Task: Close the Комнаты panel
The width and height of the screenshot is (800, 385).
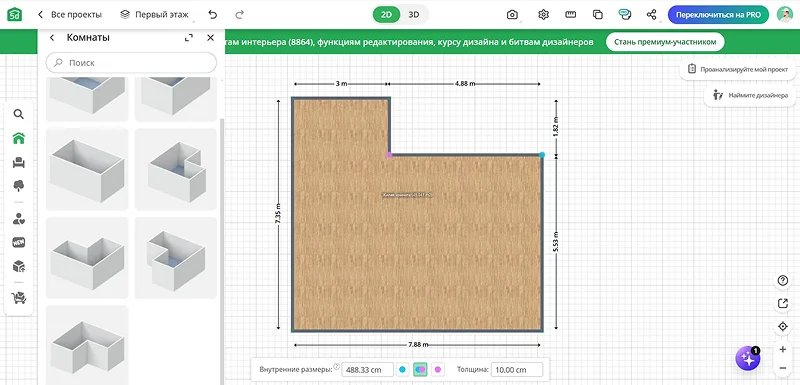Action: (210, 38)
